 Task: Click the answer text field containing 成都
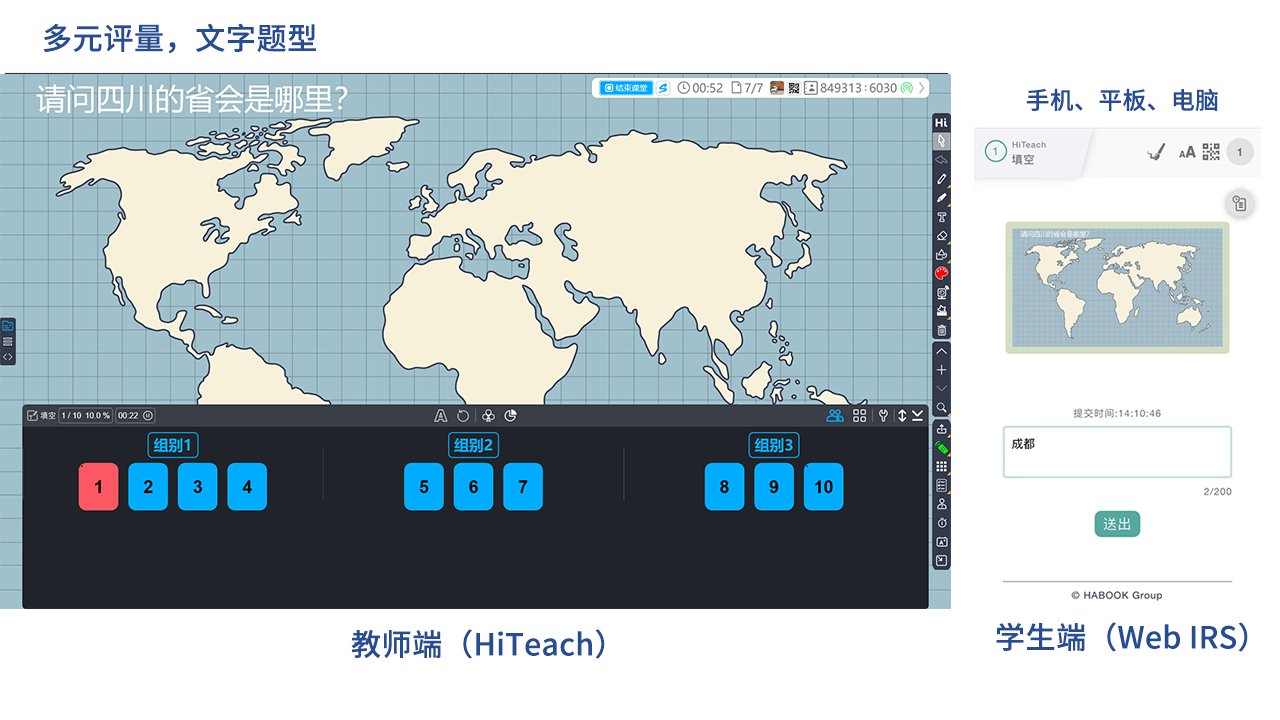pos(1117,452)
